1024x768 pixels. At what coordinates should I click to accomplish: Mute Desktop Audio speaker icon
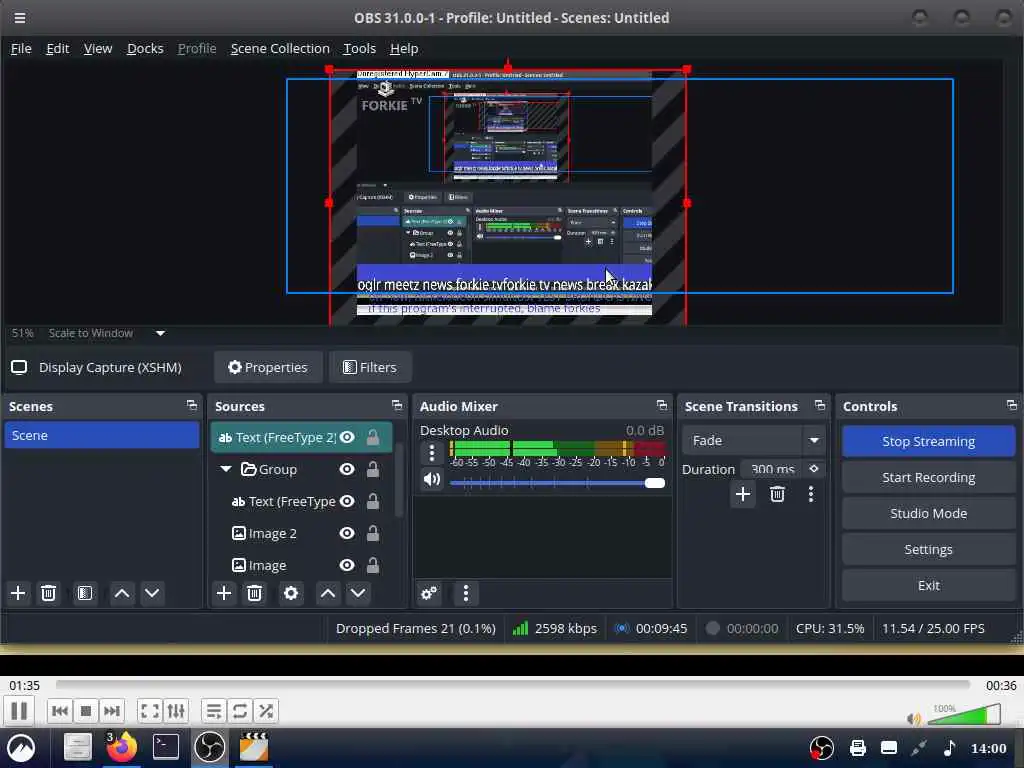432,480
